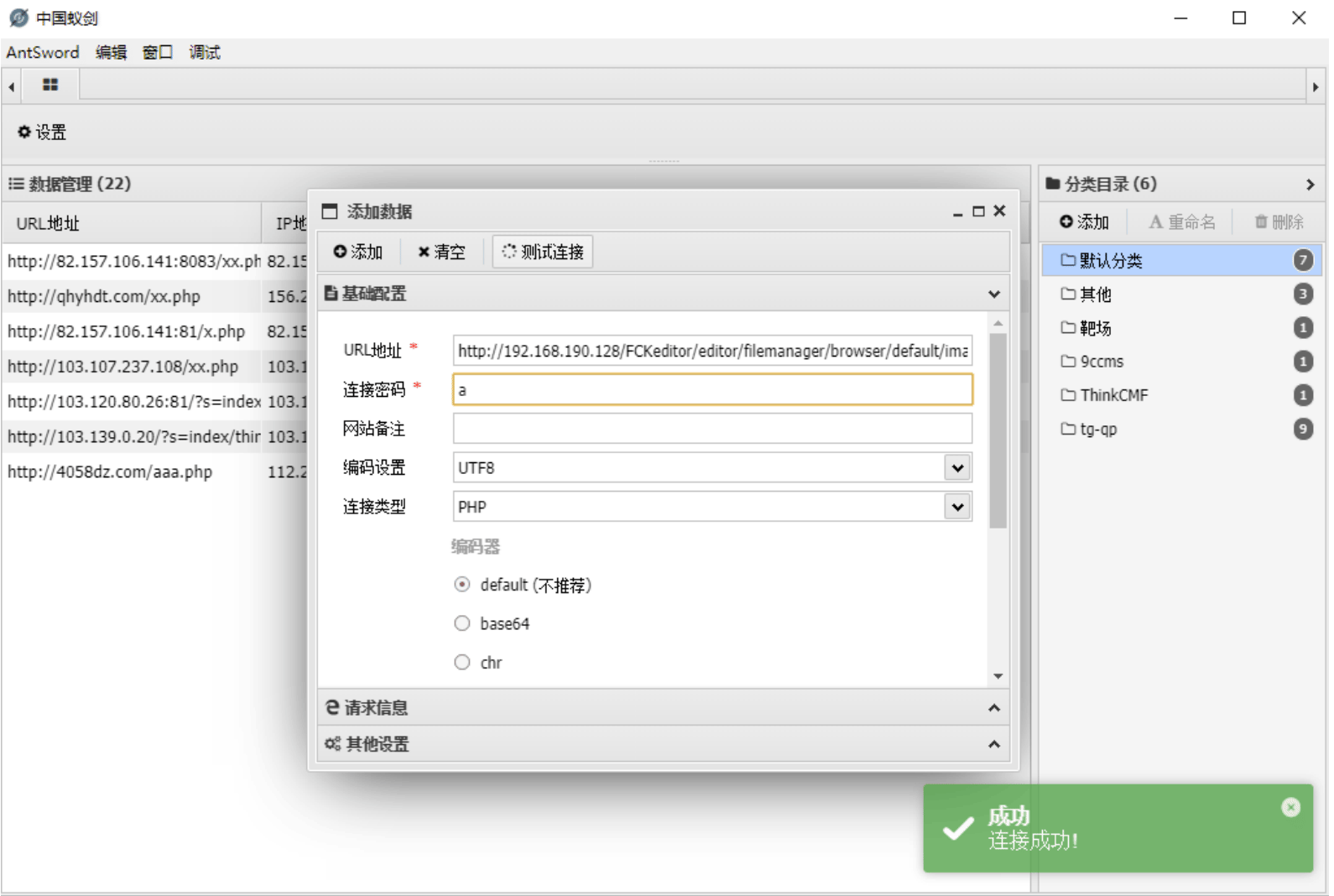
Task: Click the 成功 连接成功 notification toast
Action: point(1118,828)
